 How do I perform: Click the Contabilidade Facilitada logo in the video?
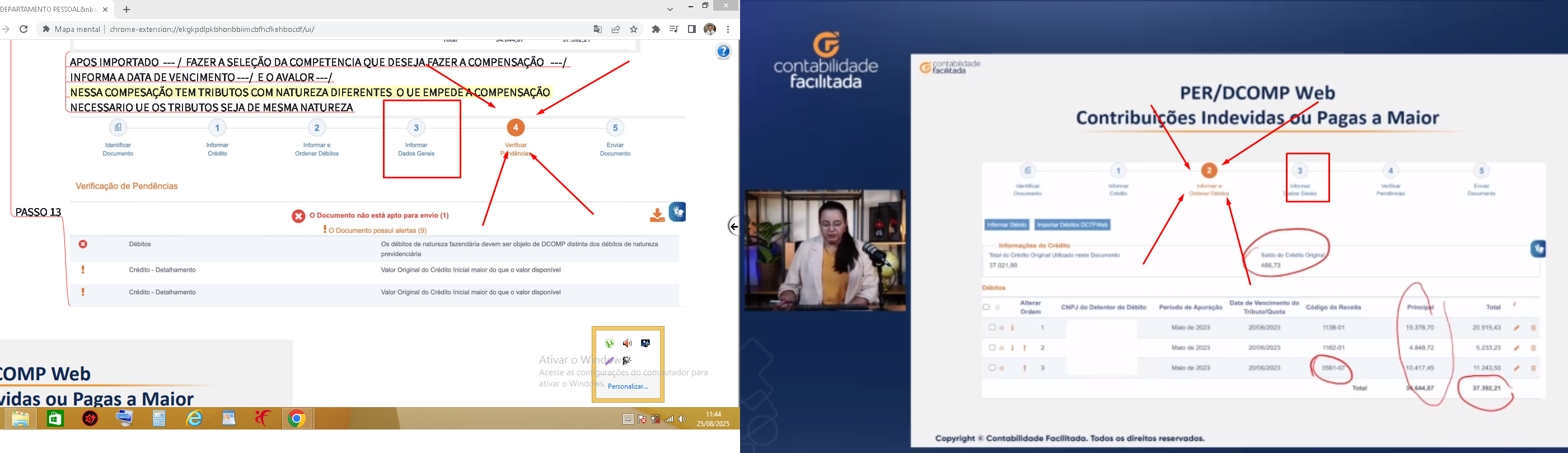[x=825, y=60]
